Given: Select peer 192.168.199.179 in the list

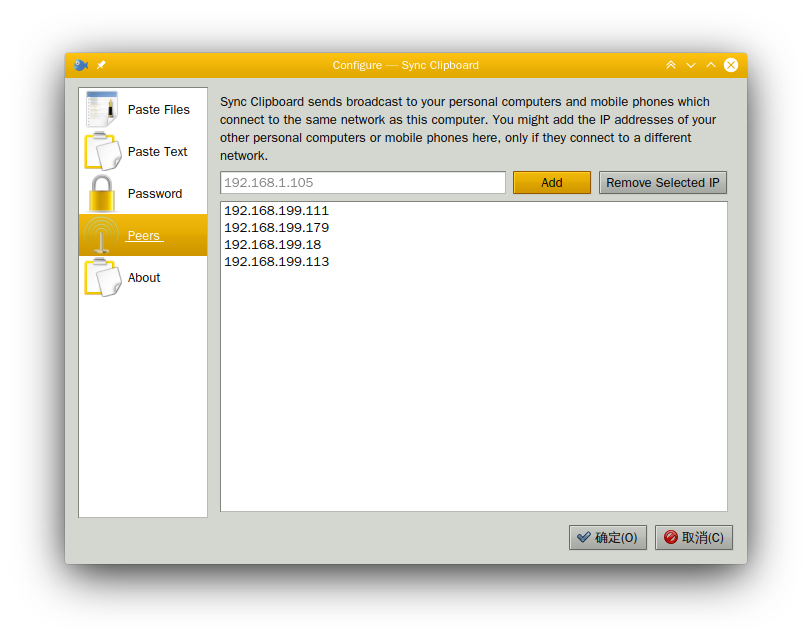Looking at the screenshot, I should (x=276, y=228).
